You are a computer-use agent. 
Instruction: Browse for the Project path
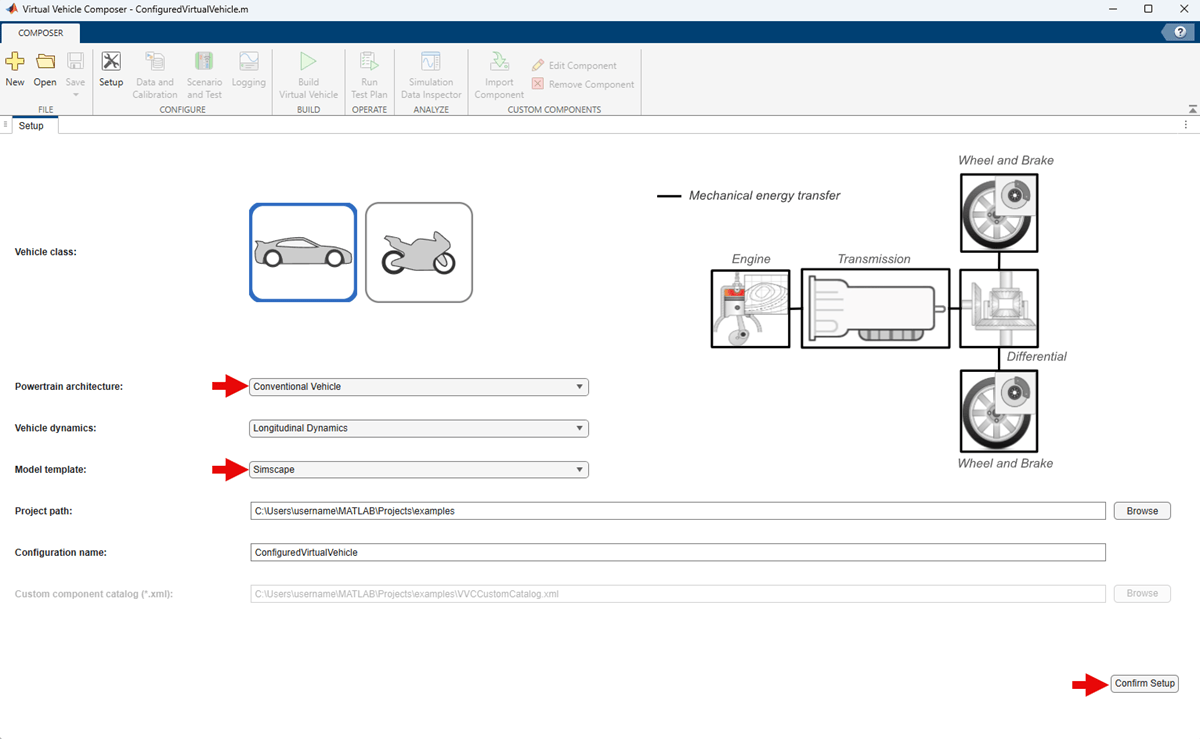pos(1142,511)
